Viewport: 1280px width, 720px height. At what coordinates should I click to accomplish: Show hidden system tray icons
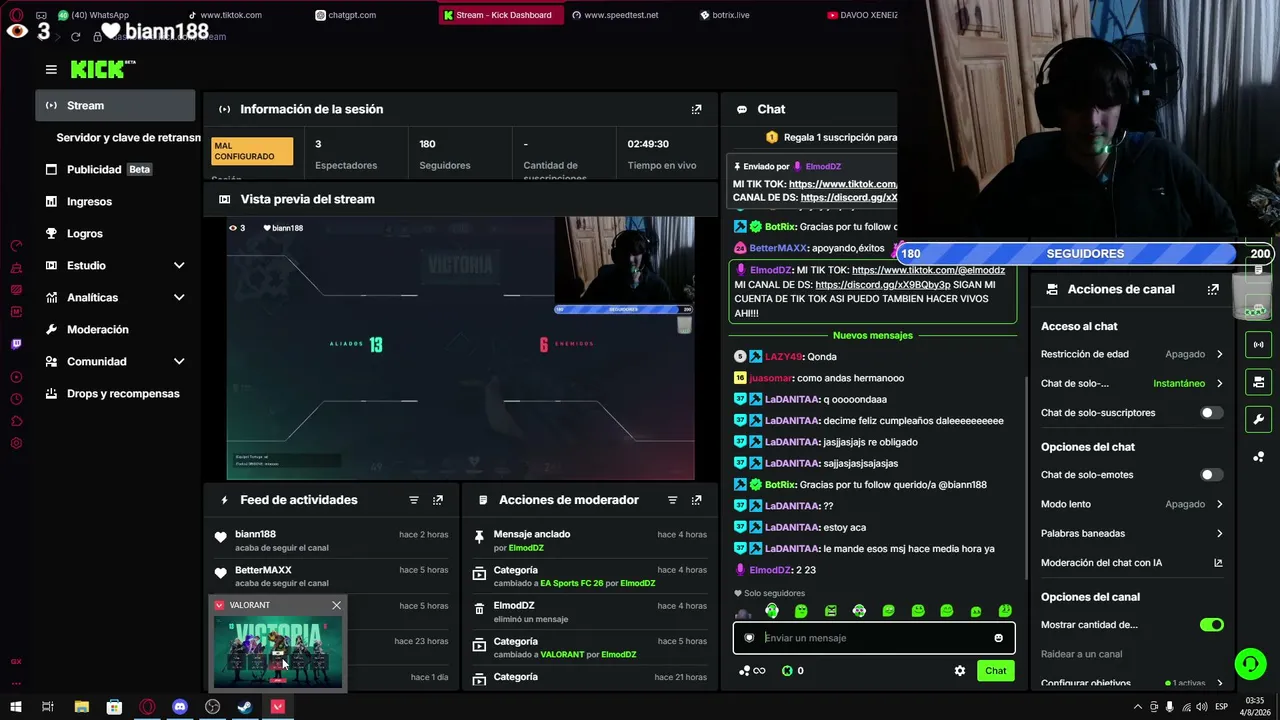[x=1137, y=707]
